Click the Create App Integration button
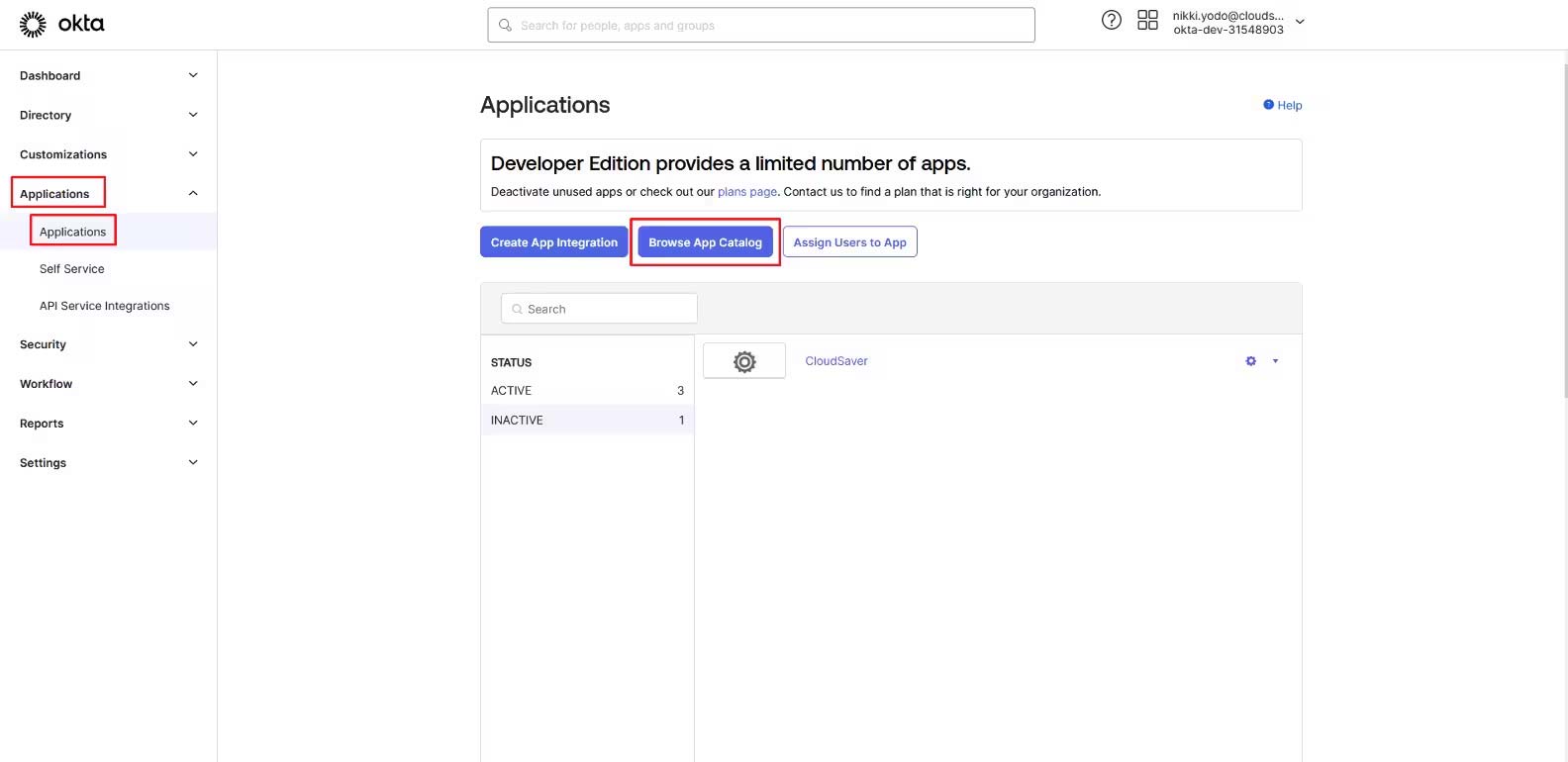The height and width of the screenshot is (762, 1568). click(553, 242)
